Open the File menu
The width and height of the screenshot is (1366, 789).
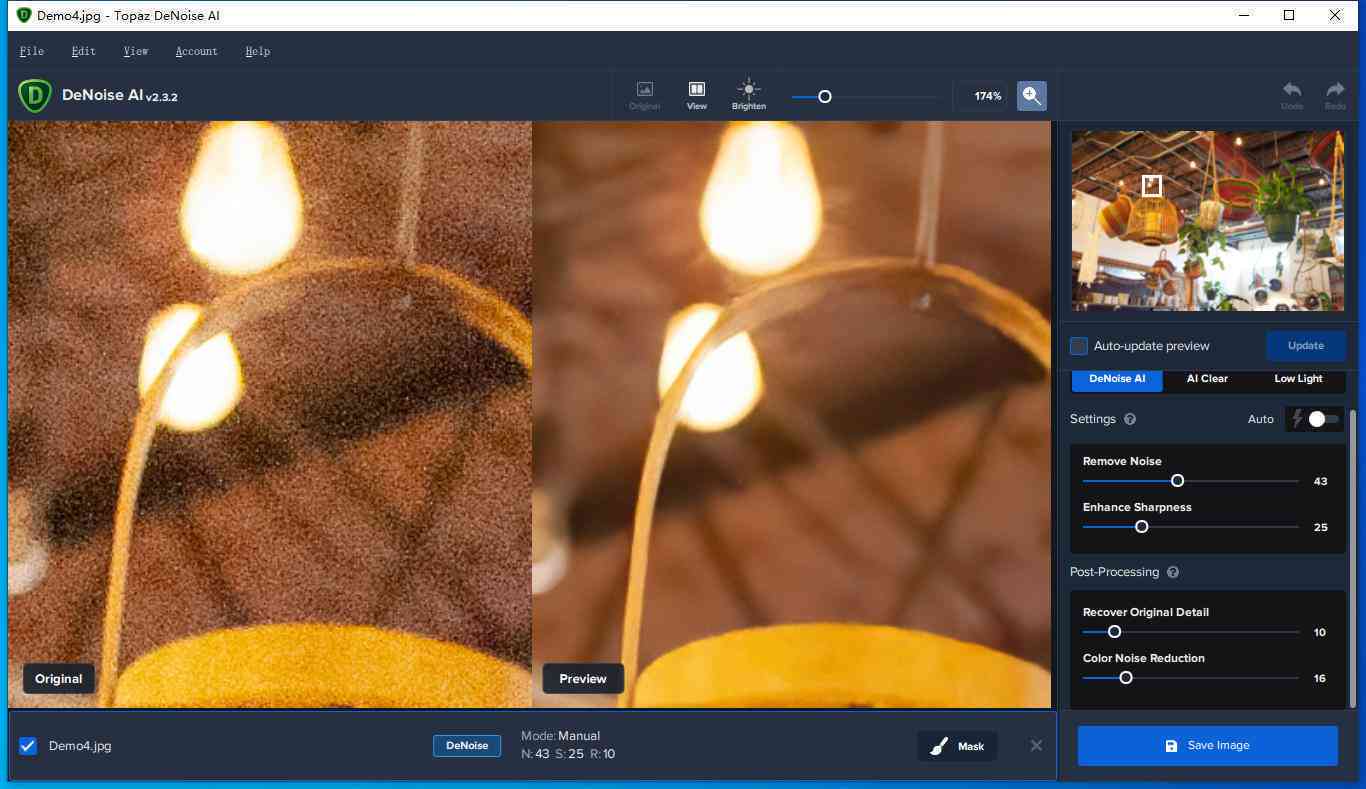pyautogui.click(x=31, y=51)
